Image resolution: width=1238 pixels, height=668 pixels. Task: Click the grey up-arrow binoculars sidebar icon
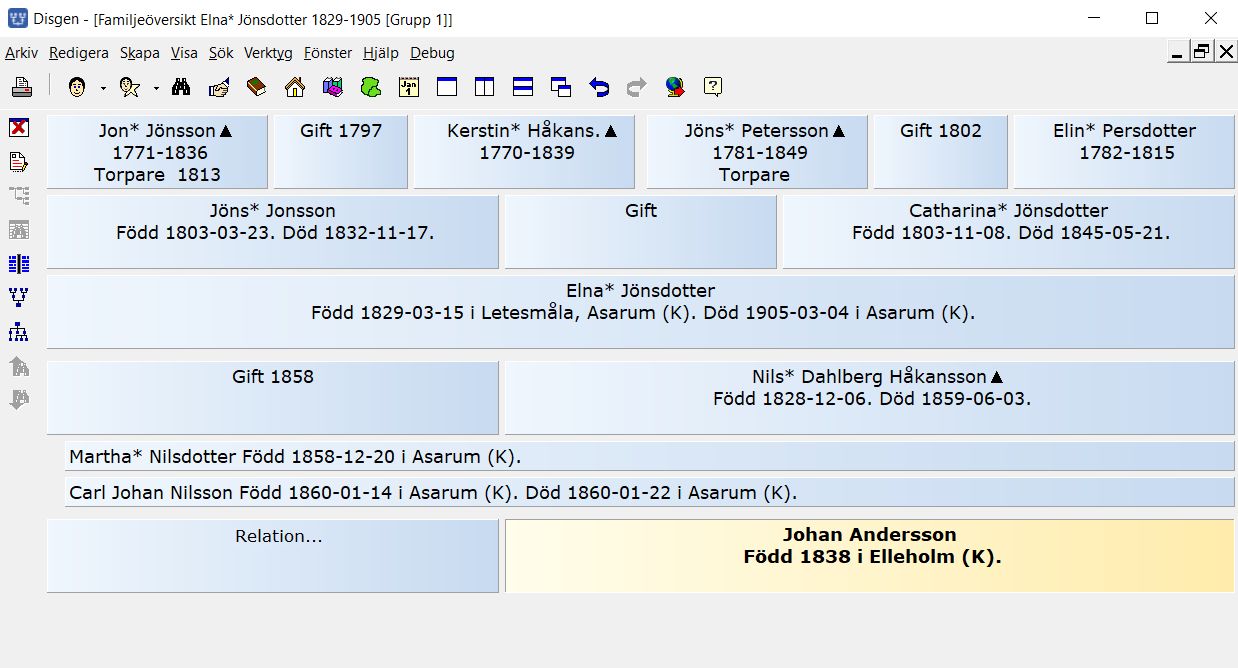[19, 365]
